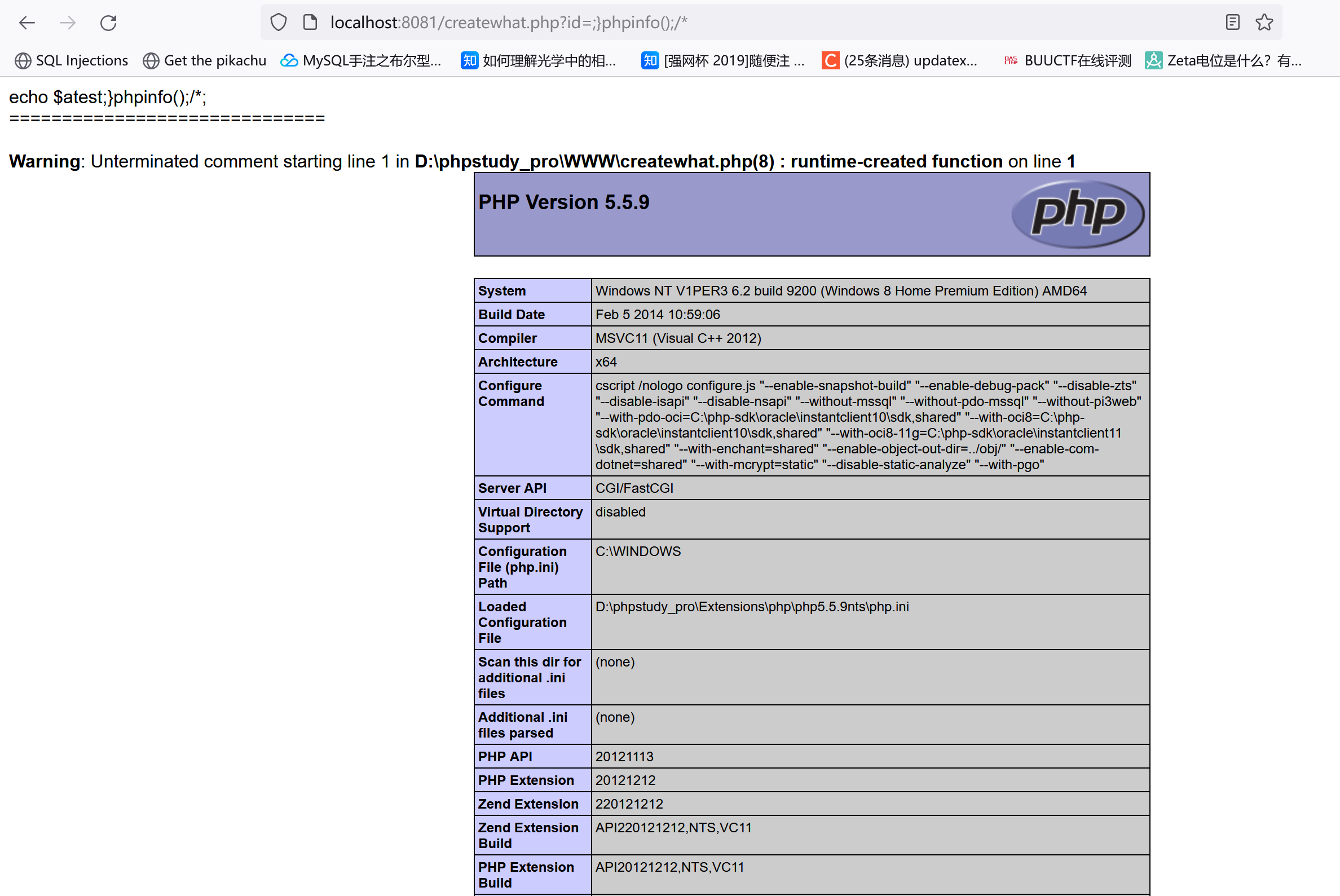Open the MySQL手注之布尔型 bookmark
The height and width of the screenshot is (896, 1340).
tap(361, 60)
